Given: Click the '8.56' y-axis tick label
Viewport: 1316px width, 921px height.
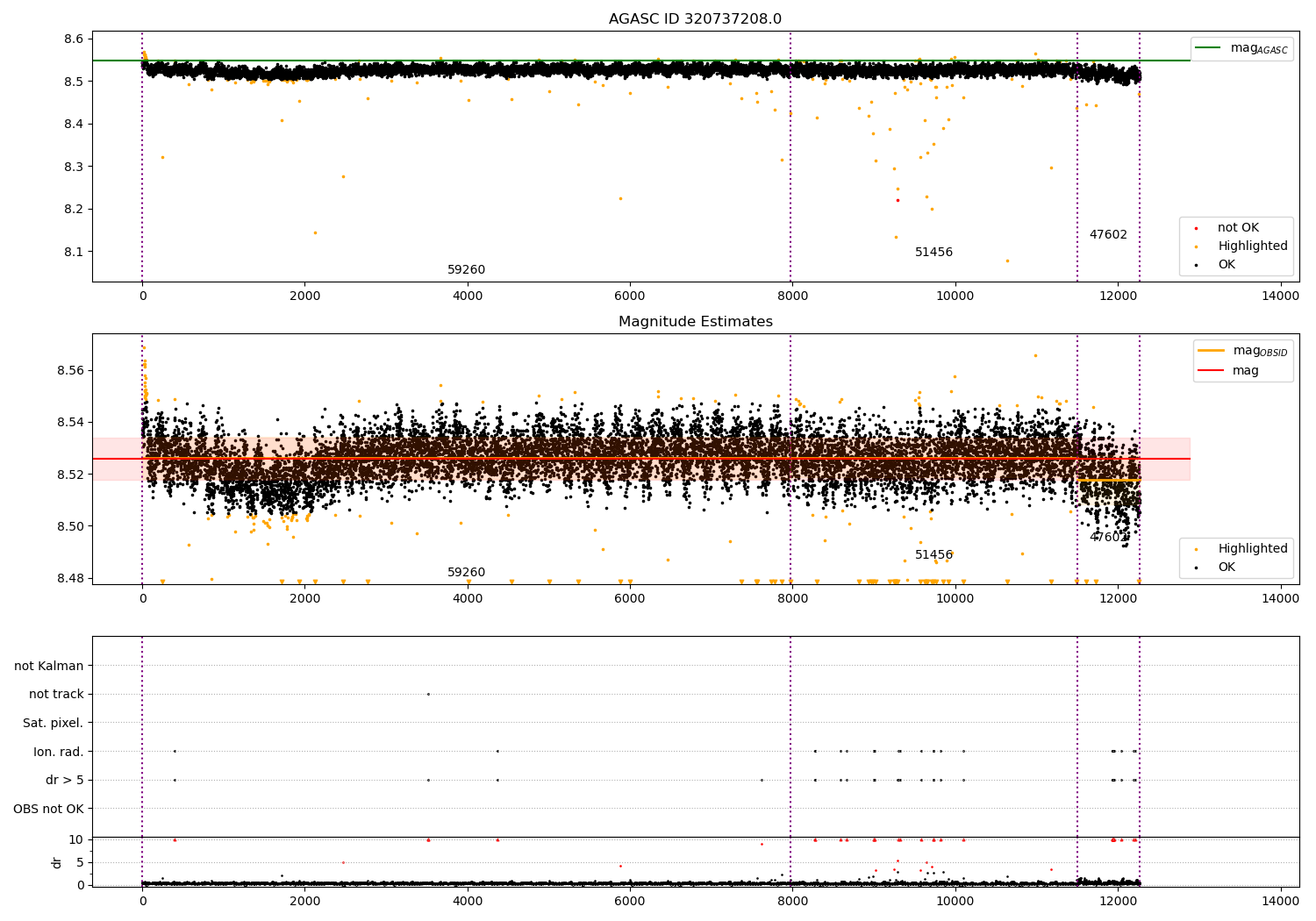Looking at the screenshot, I should [x=70, y=371].
